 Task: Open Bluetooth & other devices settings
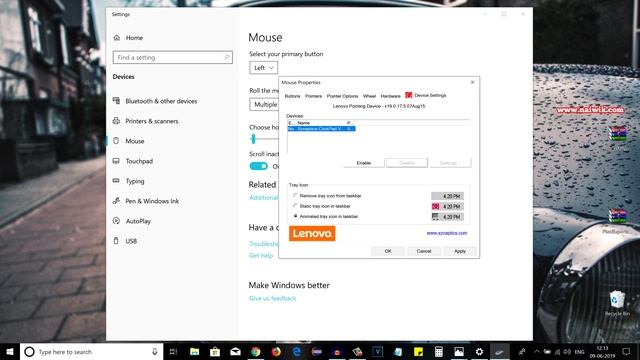coord(155,101)
